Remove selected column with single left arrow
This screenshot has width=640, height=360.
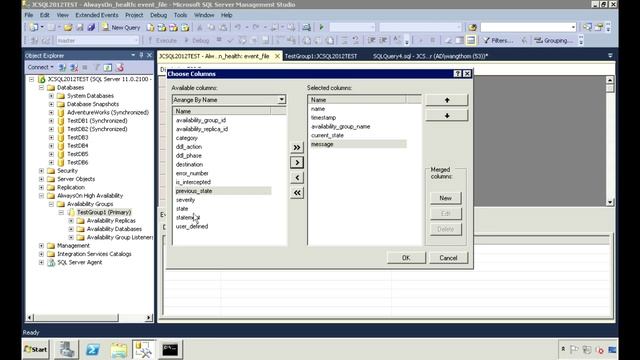(x=297, y=178)
